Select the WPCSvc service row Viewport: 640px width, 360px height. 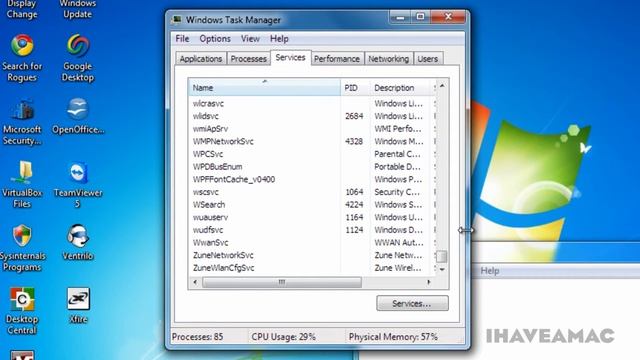pos(312,154)
